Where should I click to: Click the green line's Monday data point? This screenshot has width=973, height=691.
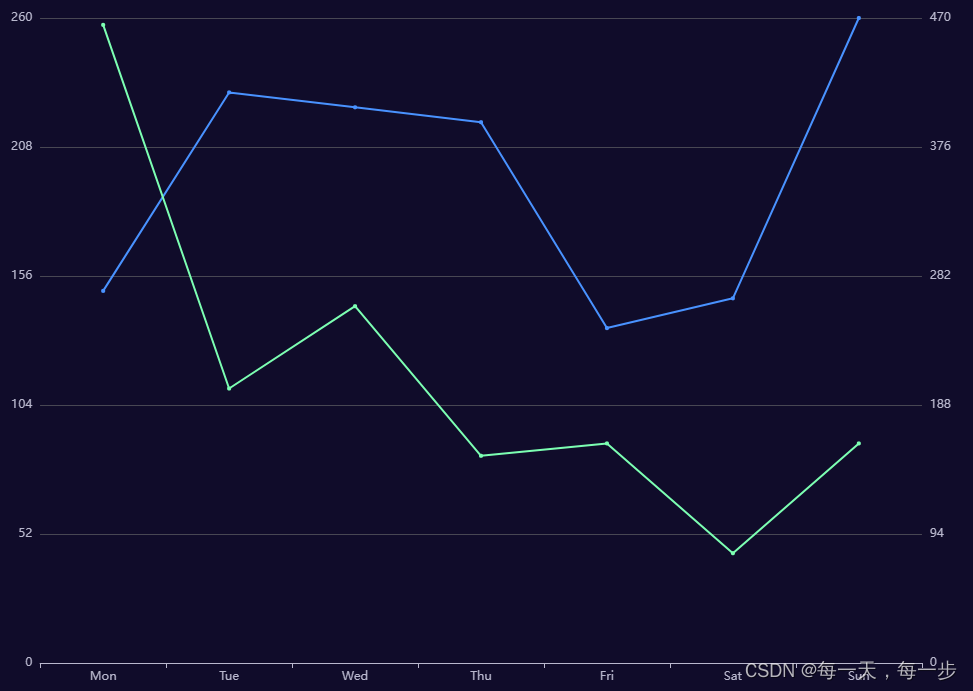coord(103,25)
